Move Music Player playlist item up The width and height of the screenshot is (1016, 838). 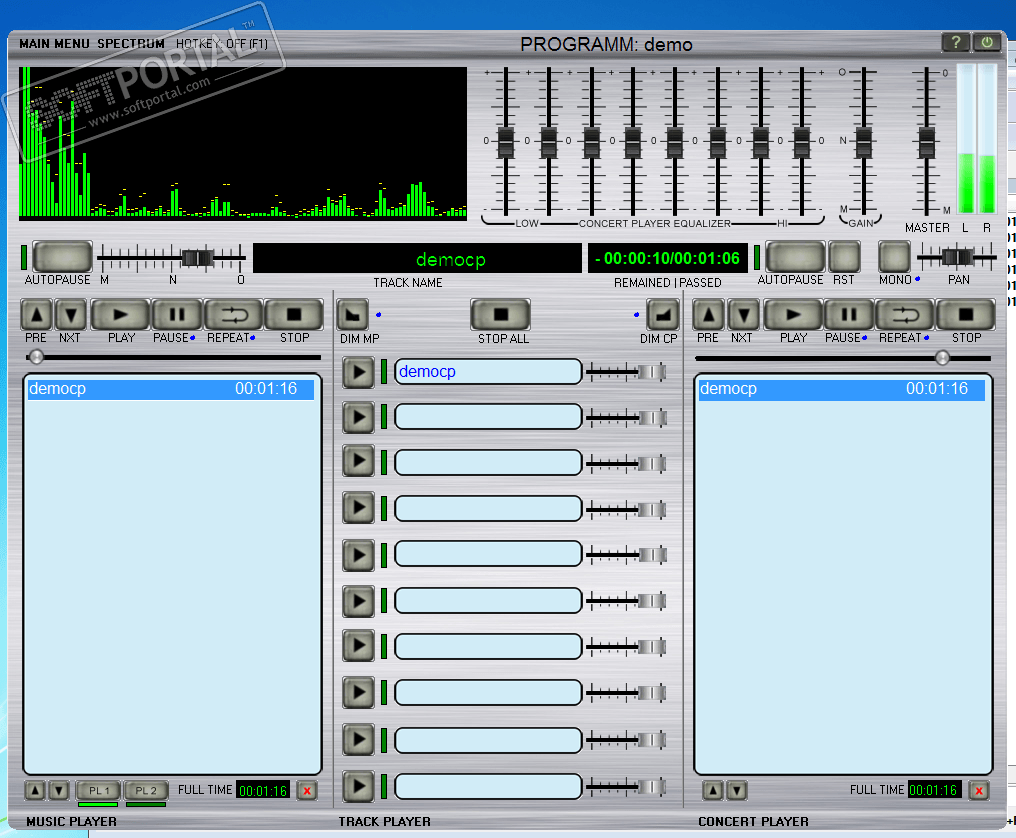pyautogui.click(x=36, y=791)
